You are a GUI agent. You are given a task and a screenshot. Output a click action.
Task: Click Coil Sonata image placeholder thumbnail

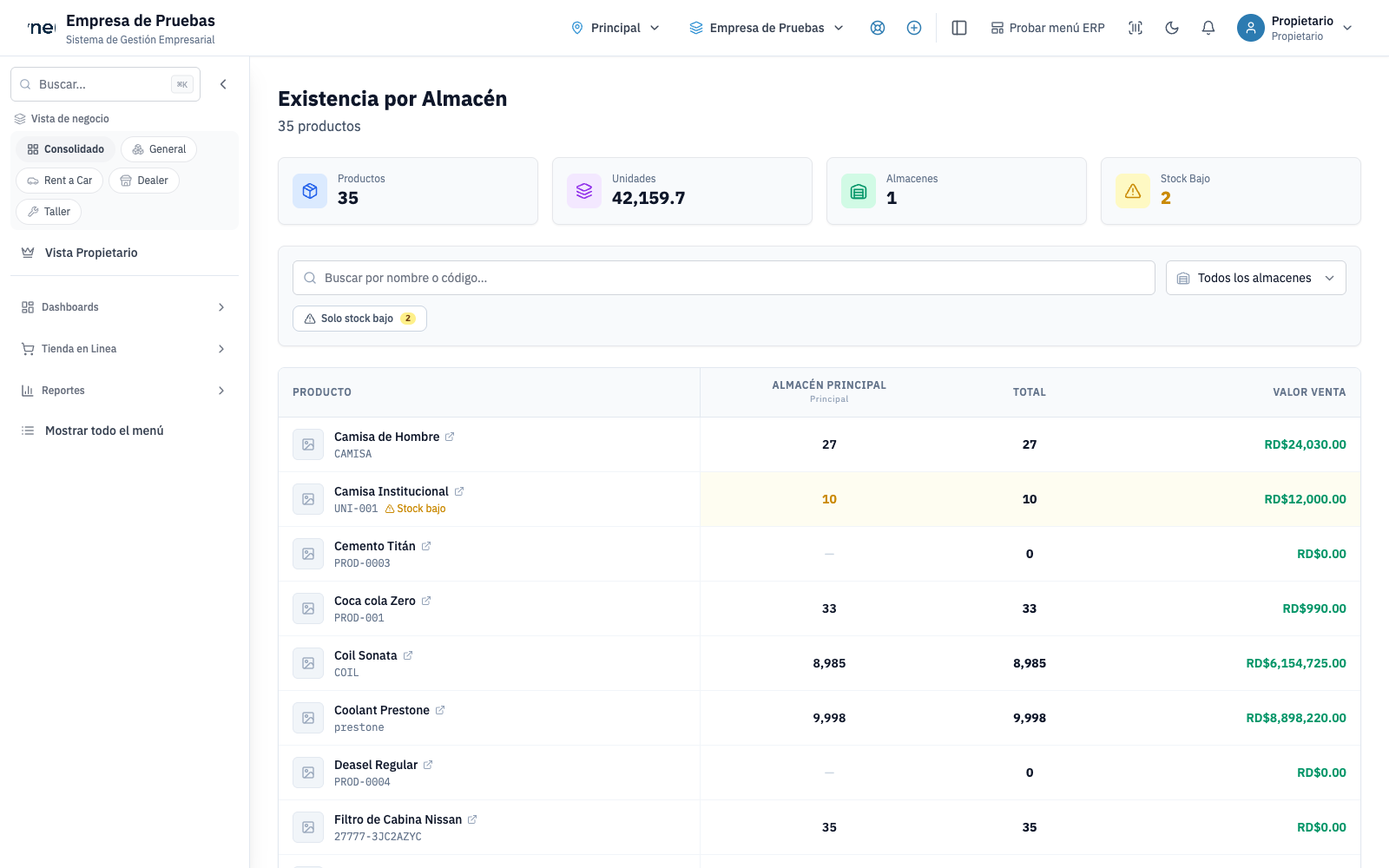(x=308, y=663)
